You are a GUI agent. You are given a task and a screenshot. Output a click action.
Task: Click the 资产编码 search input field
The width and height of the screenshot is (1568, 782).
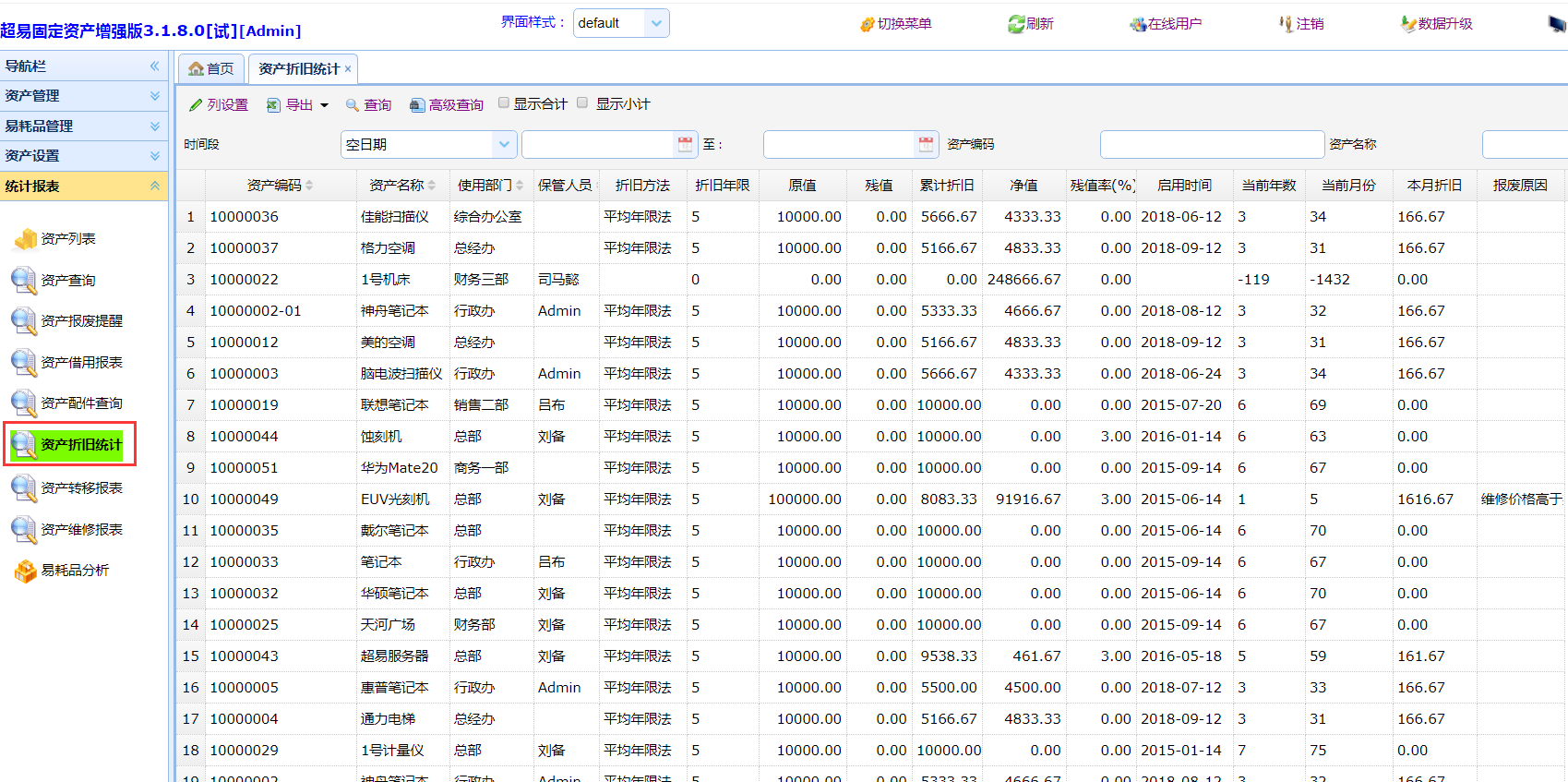point(1211,144)
